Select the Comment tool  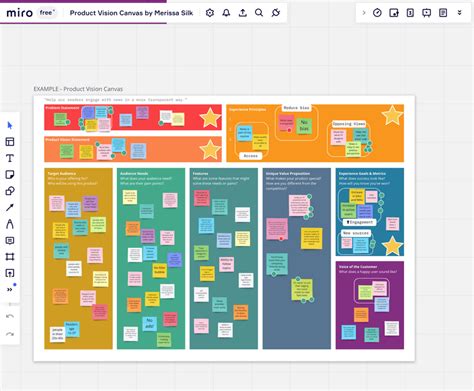click(10, 240)
